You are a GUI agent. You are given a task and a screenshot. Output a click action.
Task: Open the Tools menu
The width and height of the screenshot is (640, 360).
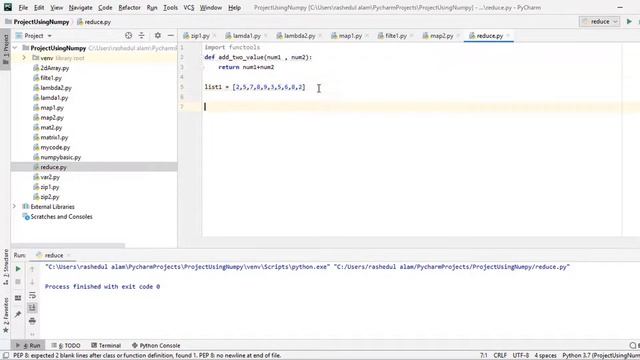(170, 8)
